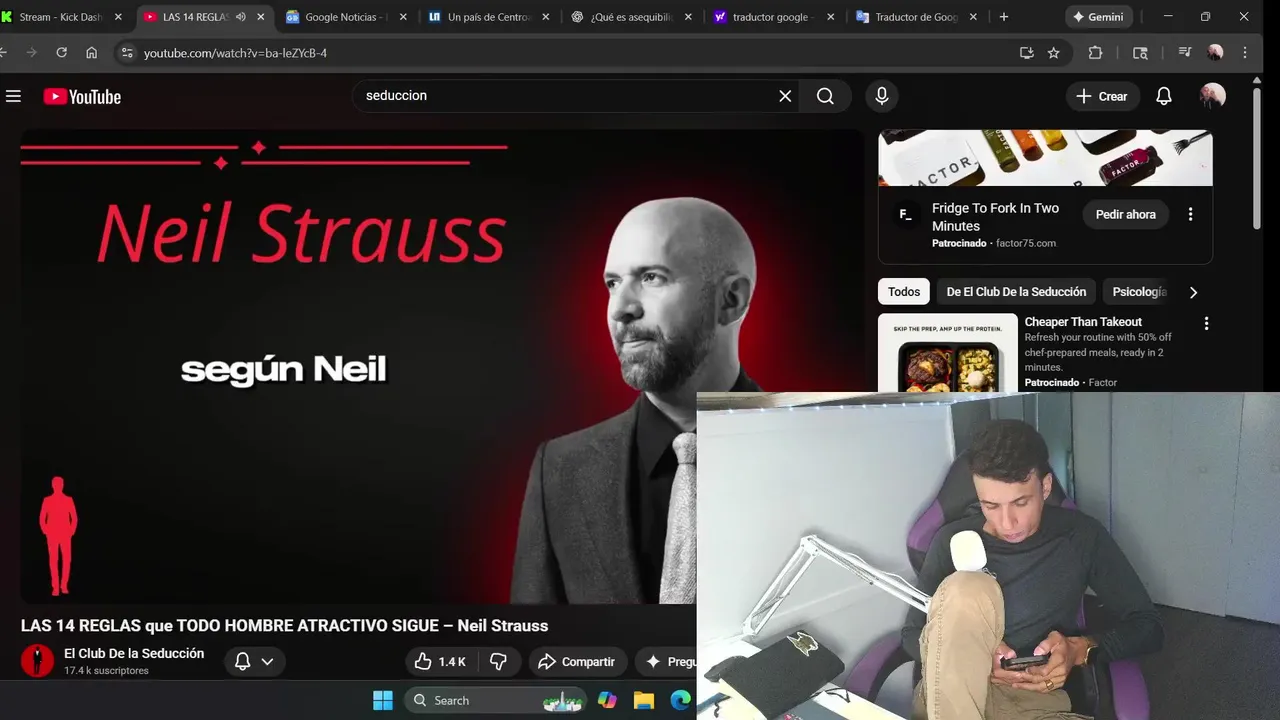Open the browser extensions puzzle icon
Image resolution: width=1280 pixels, height=720 pixels.
pos(1095,53)
